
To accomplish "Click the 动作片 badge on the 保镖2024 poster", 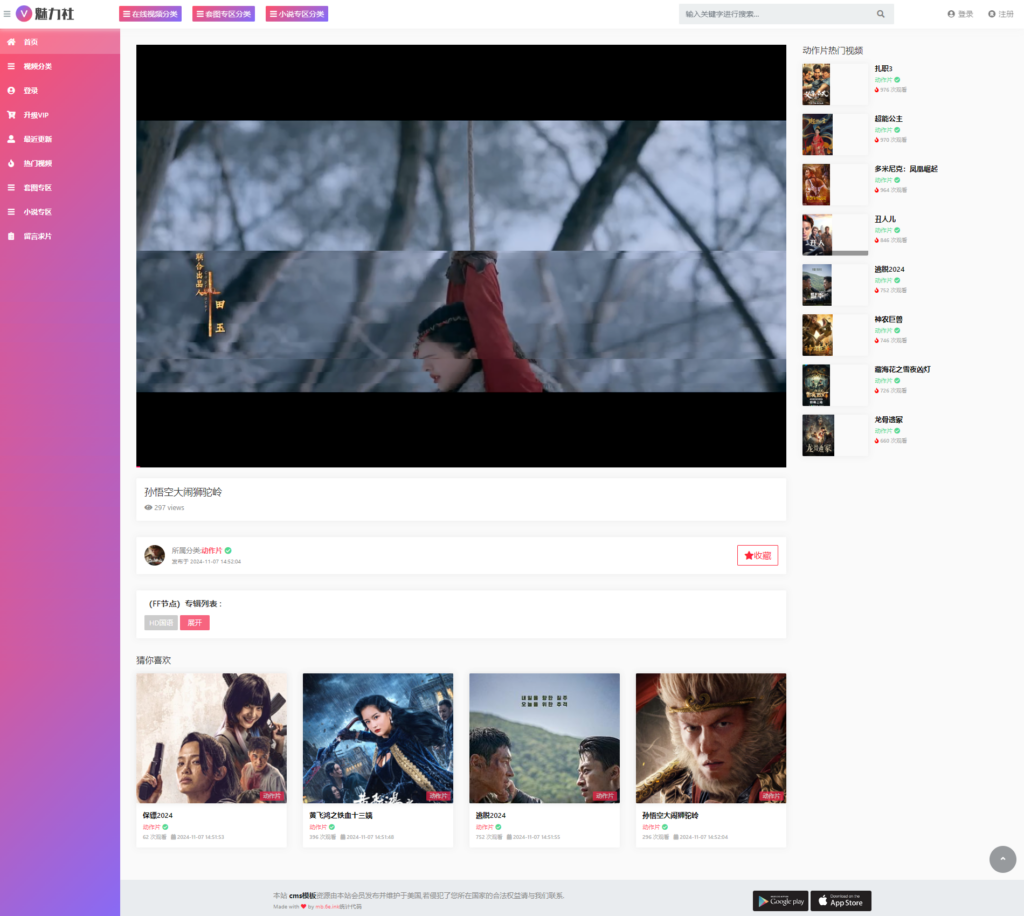I will pyautogui.click(x=272, y=796).
